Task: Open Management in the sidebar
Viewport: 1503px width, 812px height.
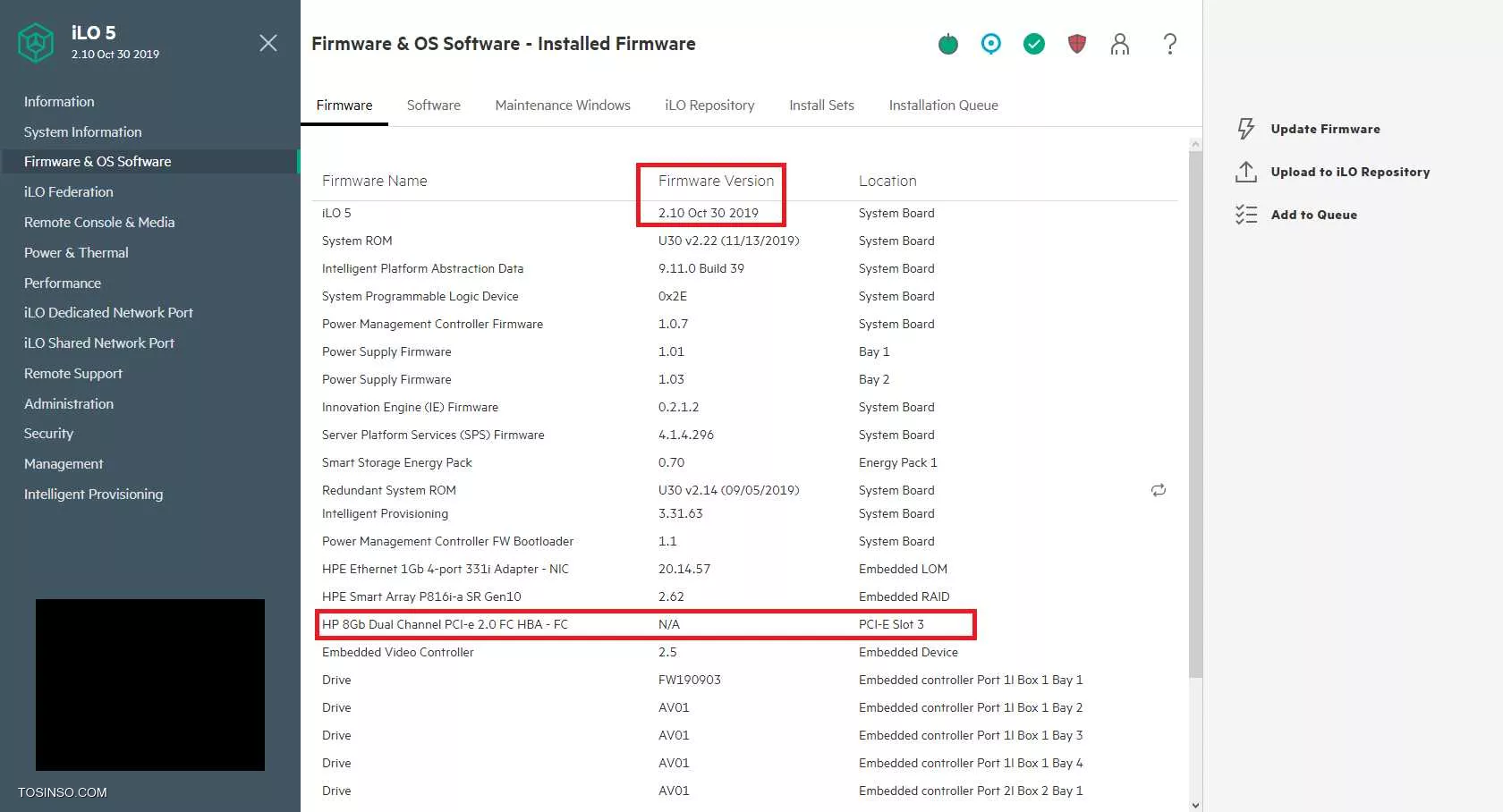Action: pyautogui.click(x=64, y=464)
